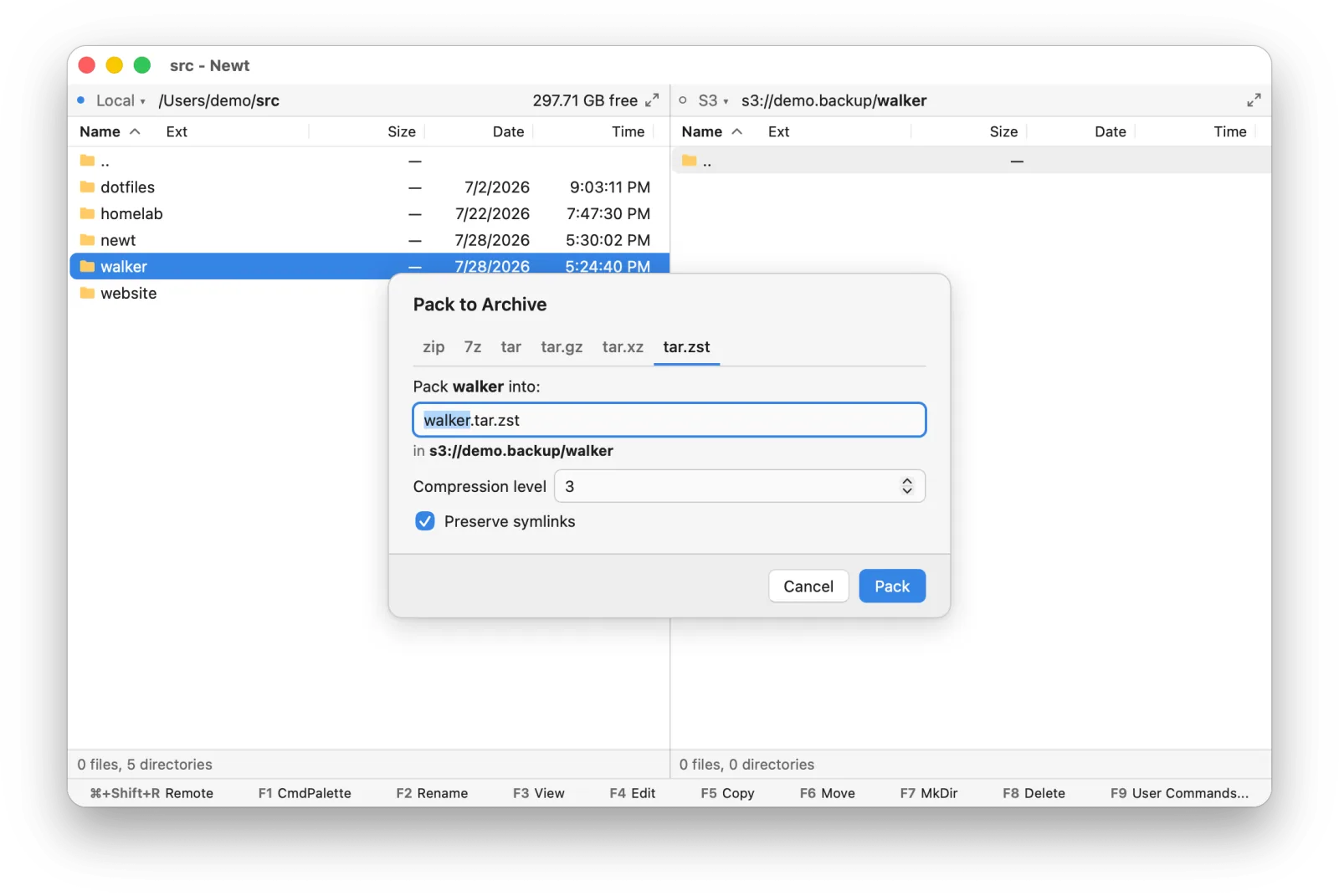Click the newt folder icon
Image resolution: width=1339 pixels, height=896 pixels.
click(x=87, y=240)
